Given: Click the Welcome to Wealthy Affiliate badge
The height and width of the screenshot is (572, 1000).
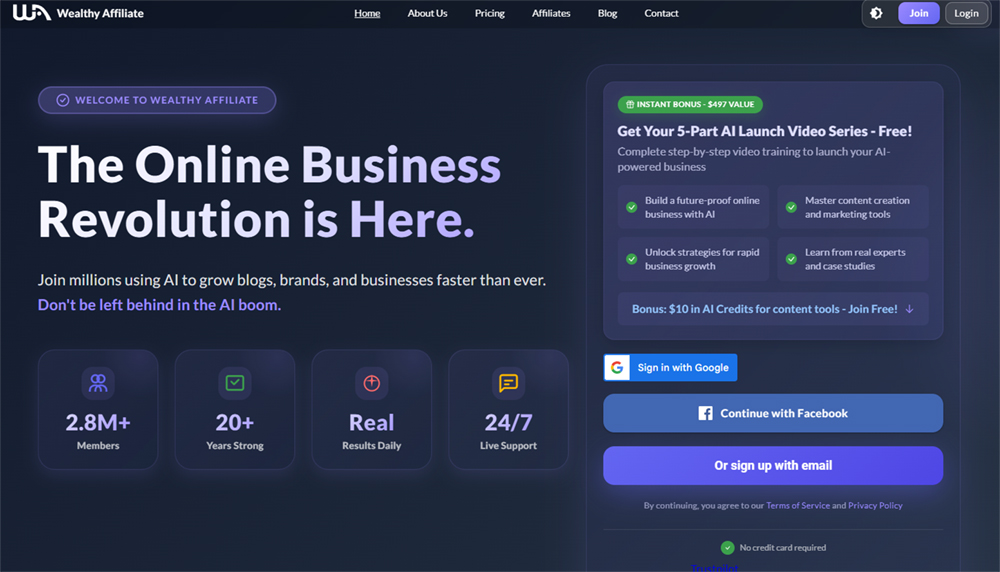Looking at the screenshot, I should (x=157, y=100).
